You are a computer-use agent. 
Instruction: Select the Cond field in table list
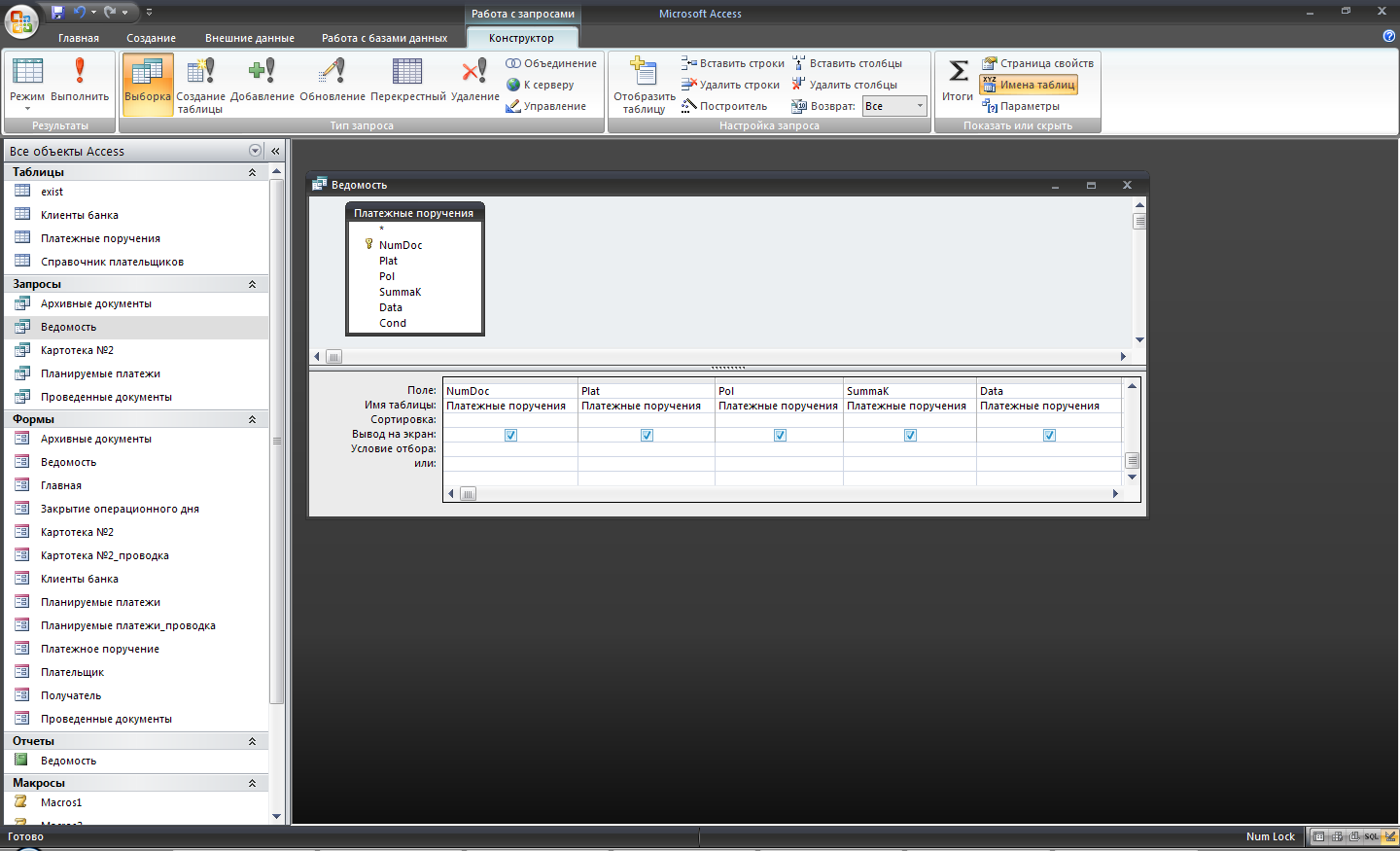pyautogui.click(x=393, y=323)
